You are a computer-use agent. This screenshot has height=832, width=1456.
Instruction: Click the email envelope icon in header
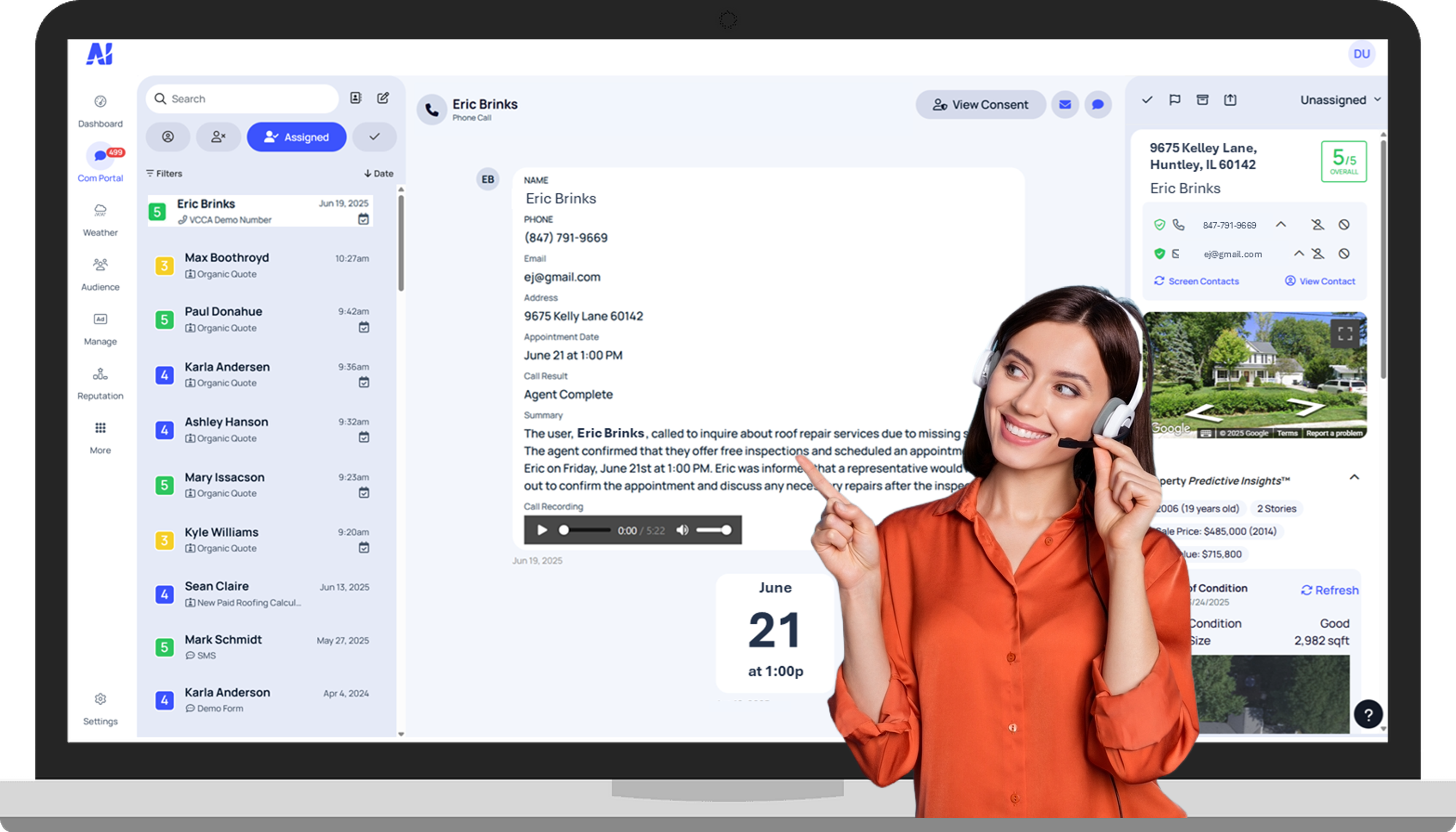(x=1064, y=105)
